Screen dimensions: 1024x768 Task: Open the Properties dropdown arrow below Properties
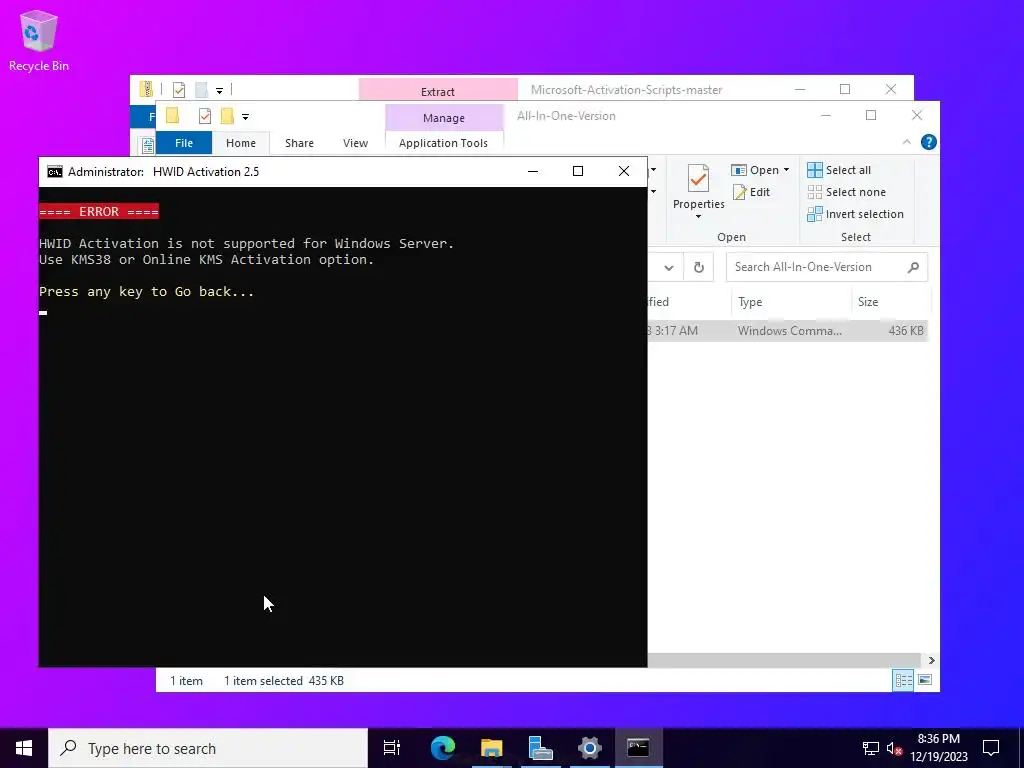[698, 217]
